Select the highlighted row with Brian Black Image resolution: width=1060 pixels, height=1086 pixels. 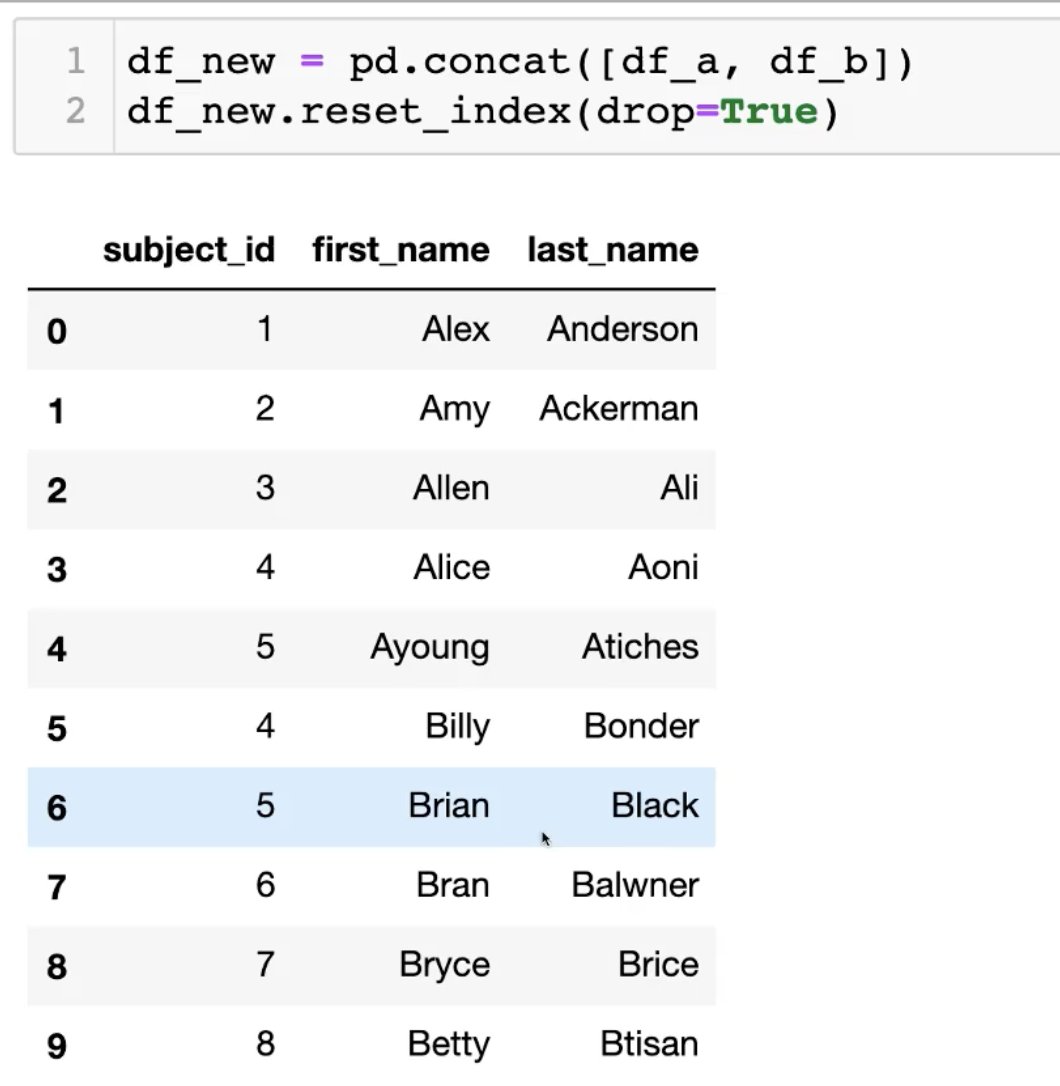[x=370, y=807]
